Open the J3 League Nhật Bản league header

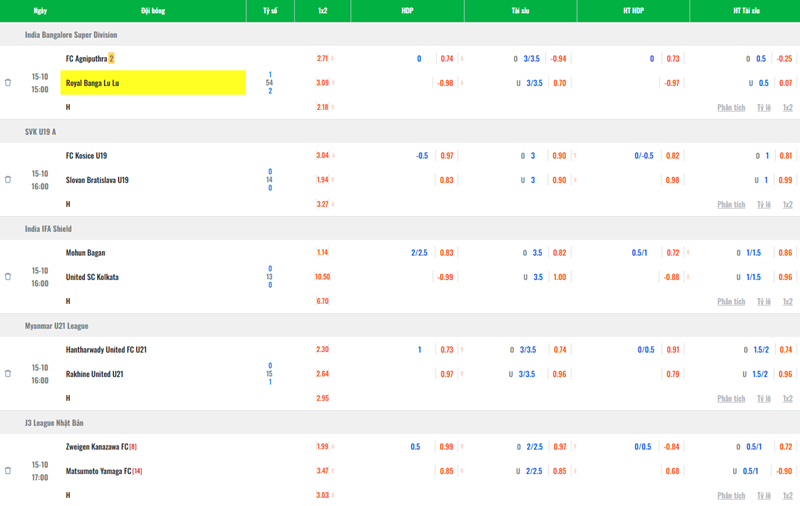point(55,423)
